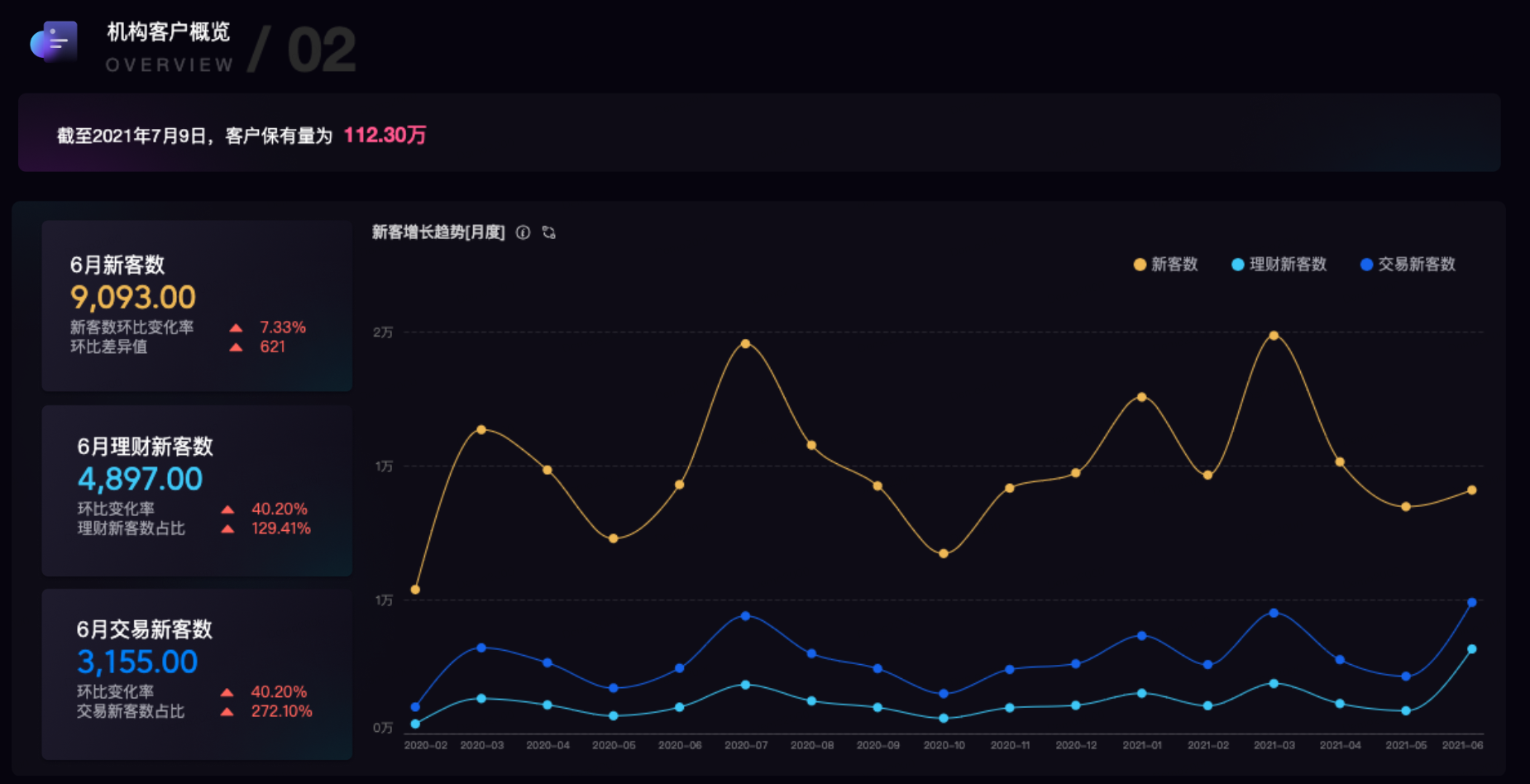Screen dimensions: 1530x784
Task: Select the 2020-07 yellow peak data point
Action: (x=745, y=343)
